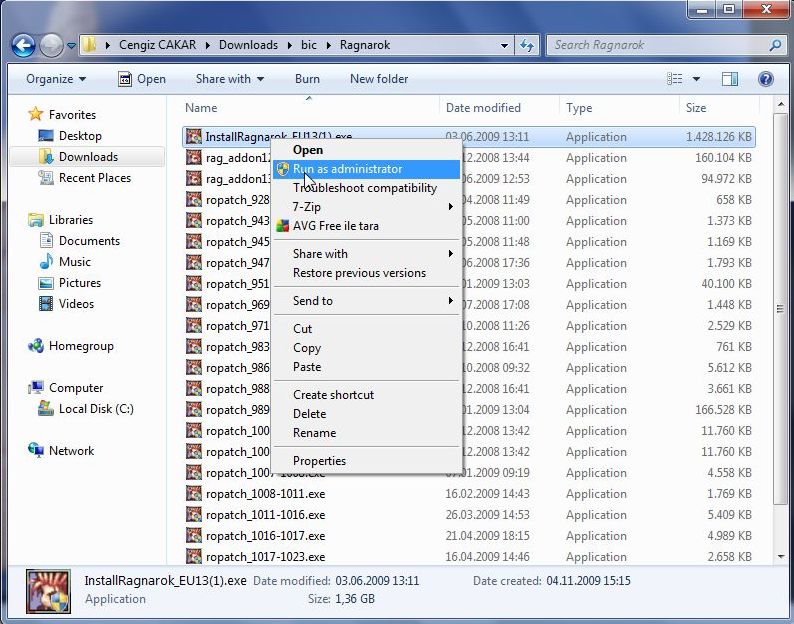Select ropatch_1011-1016.exe file
Screen dimensions: 794x624
(468, 515)
